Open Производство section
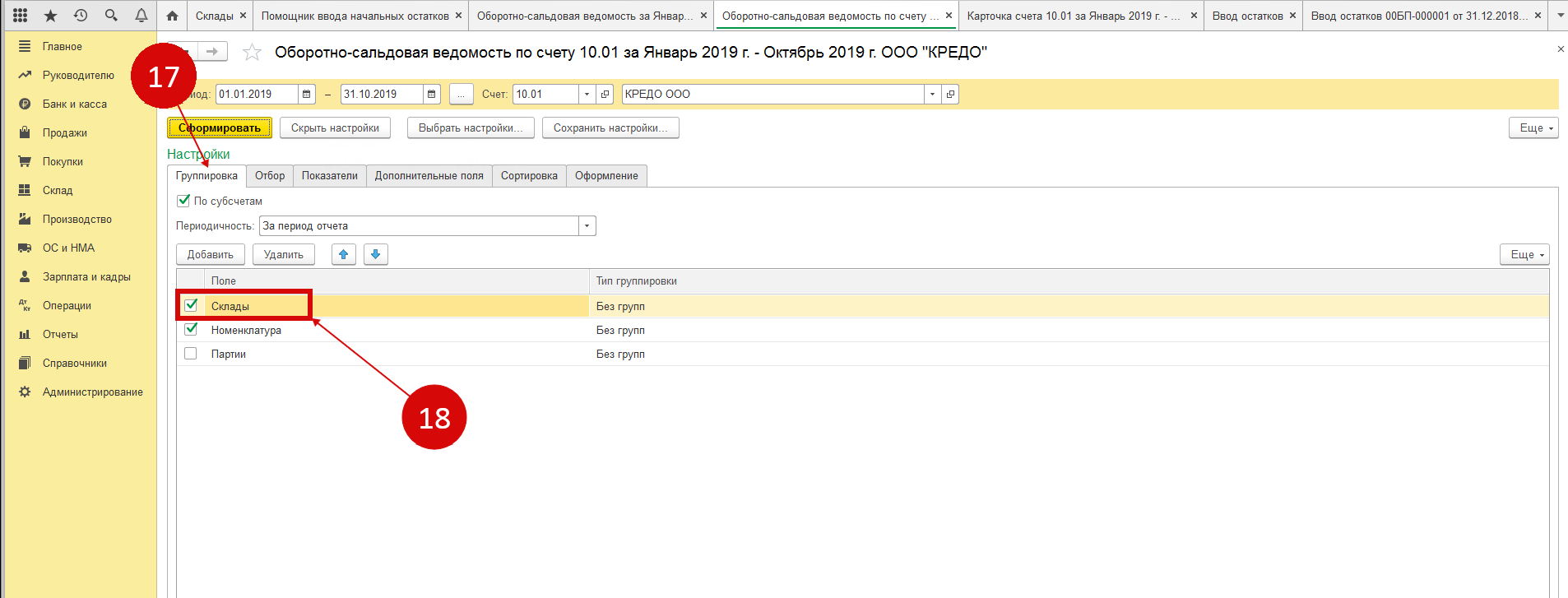 [77, 220]
